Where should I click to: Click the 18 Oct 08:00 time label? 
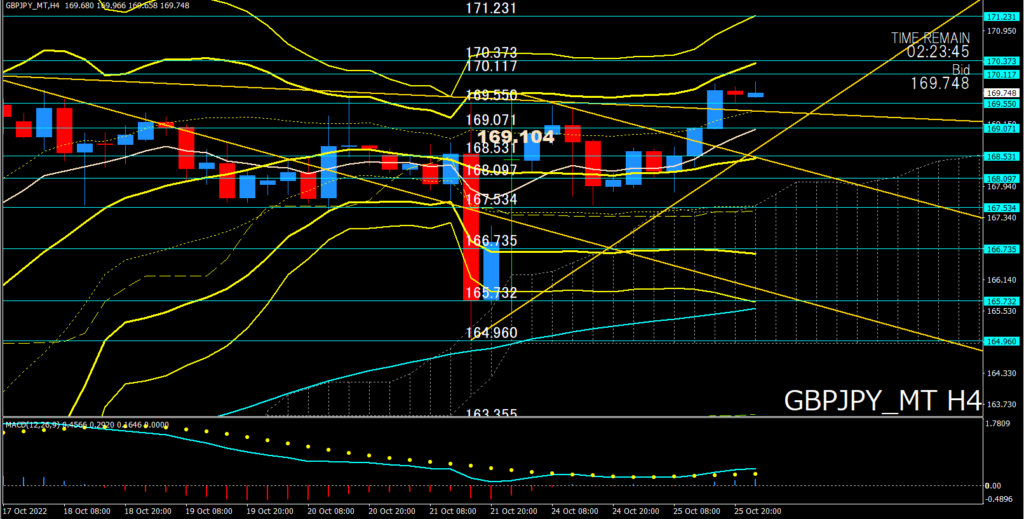tap(86, 511)
